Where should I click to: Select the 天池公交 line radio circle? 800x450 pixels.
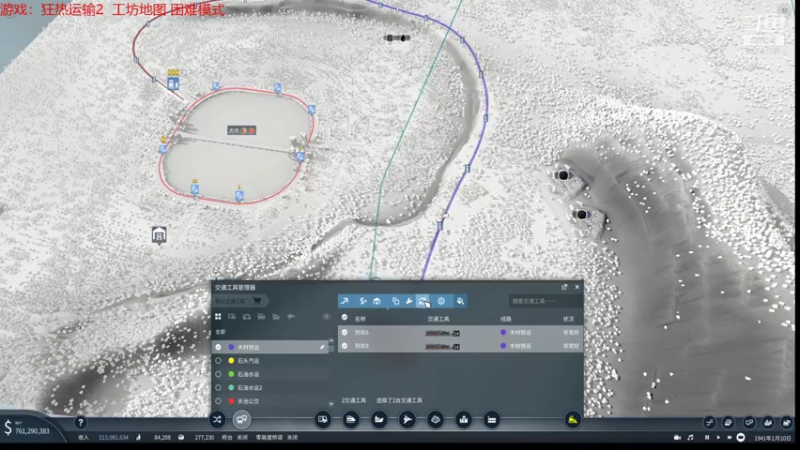(x=218, y=401)
